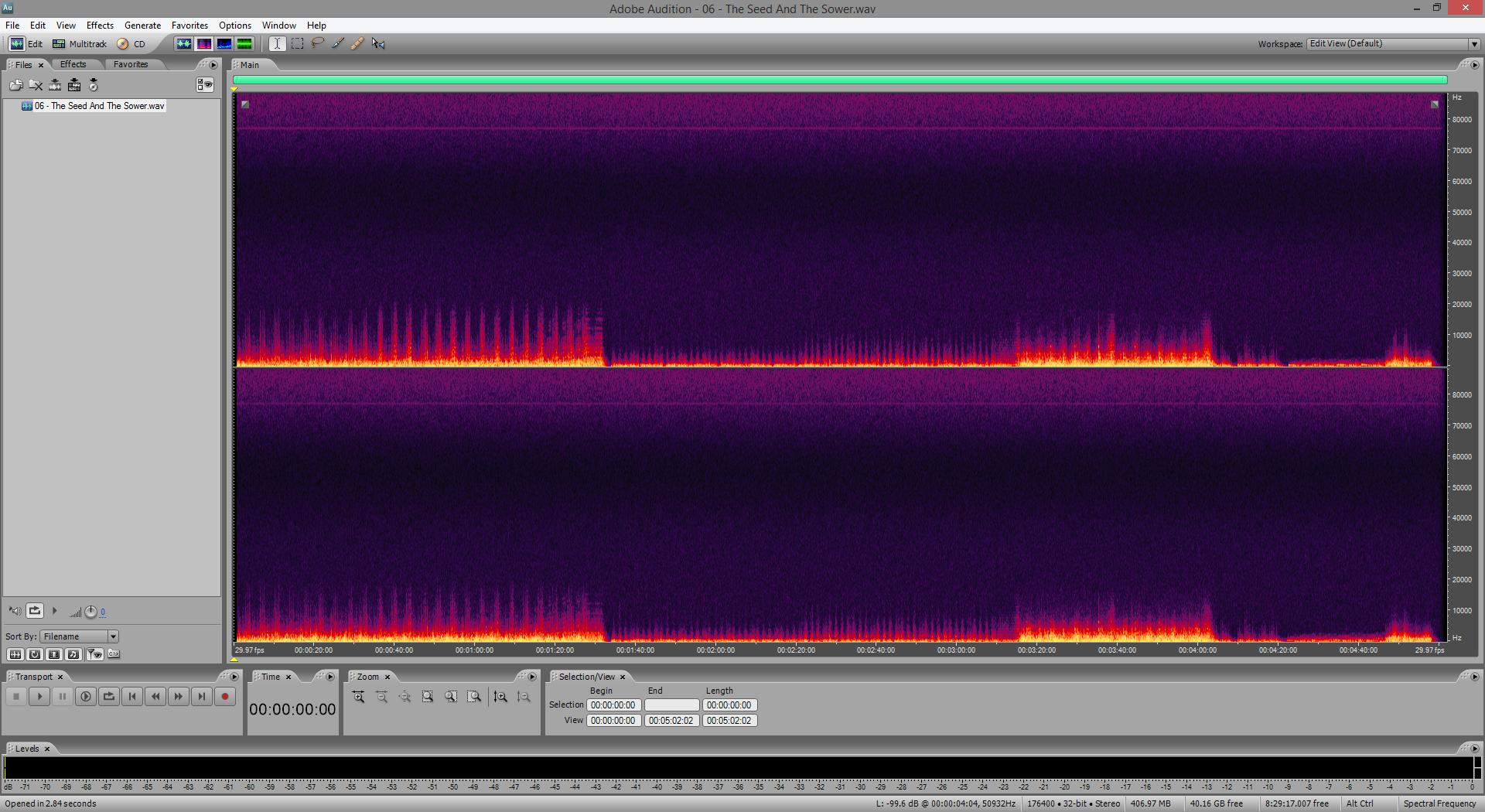This screenshot has height=812, width=1485.
Task: Click the preview volume knob
Action: [x=90, y=612]
